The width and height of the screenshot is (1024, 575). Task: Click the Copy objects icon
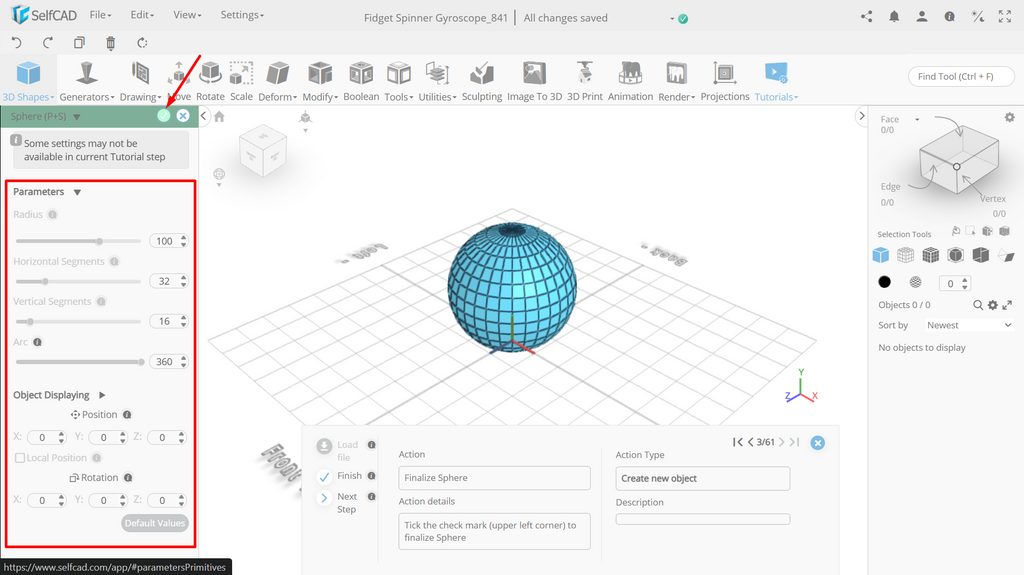(79, 42)
